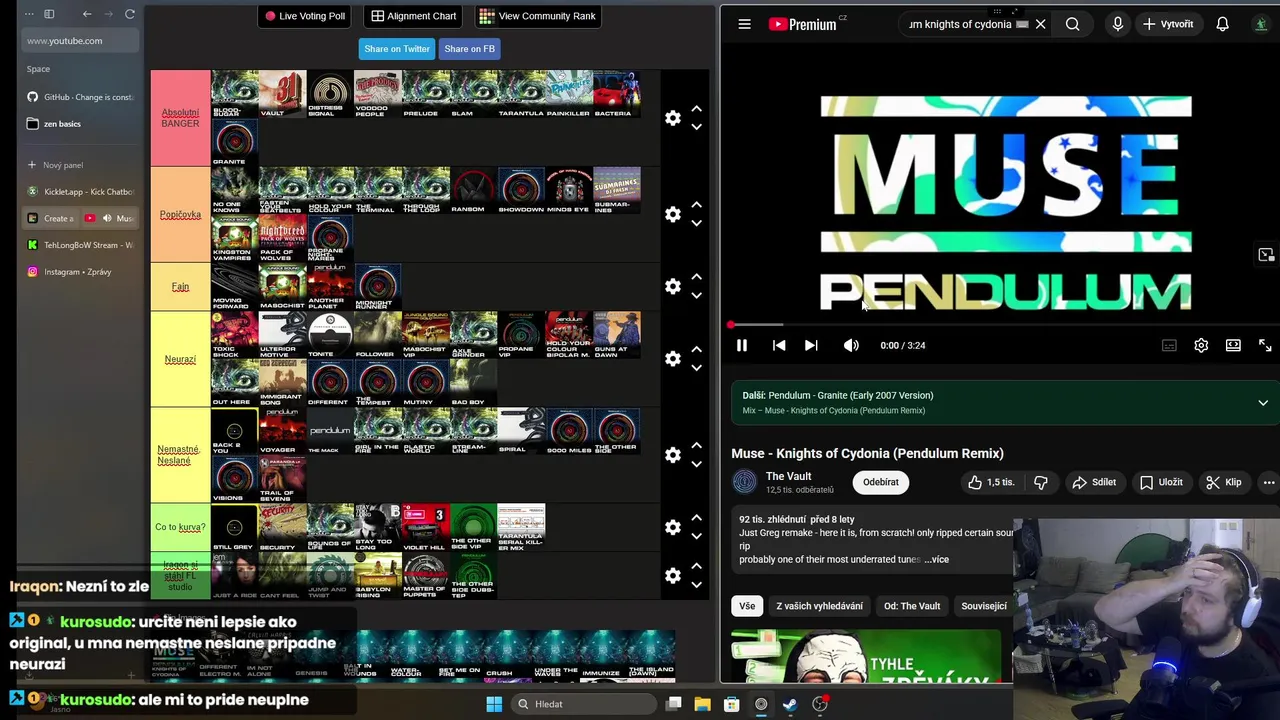Toggle browser sidebar layout icon
This screenshot has height=720, width=1280.
[x=49, y=14]
